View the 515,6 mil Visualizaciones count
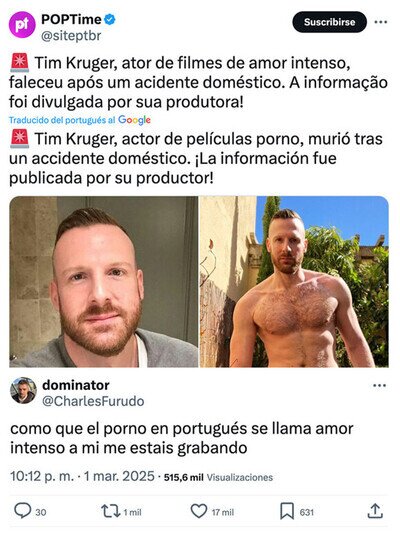The width and height of the screenshot is (400, 533). click(218, 477)
